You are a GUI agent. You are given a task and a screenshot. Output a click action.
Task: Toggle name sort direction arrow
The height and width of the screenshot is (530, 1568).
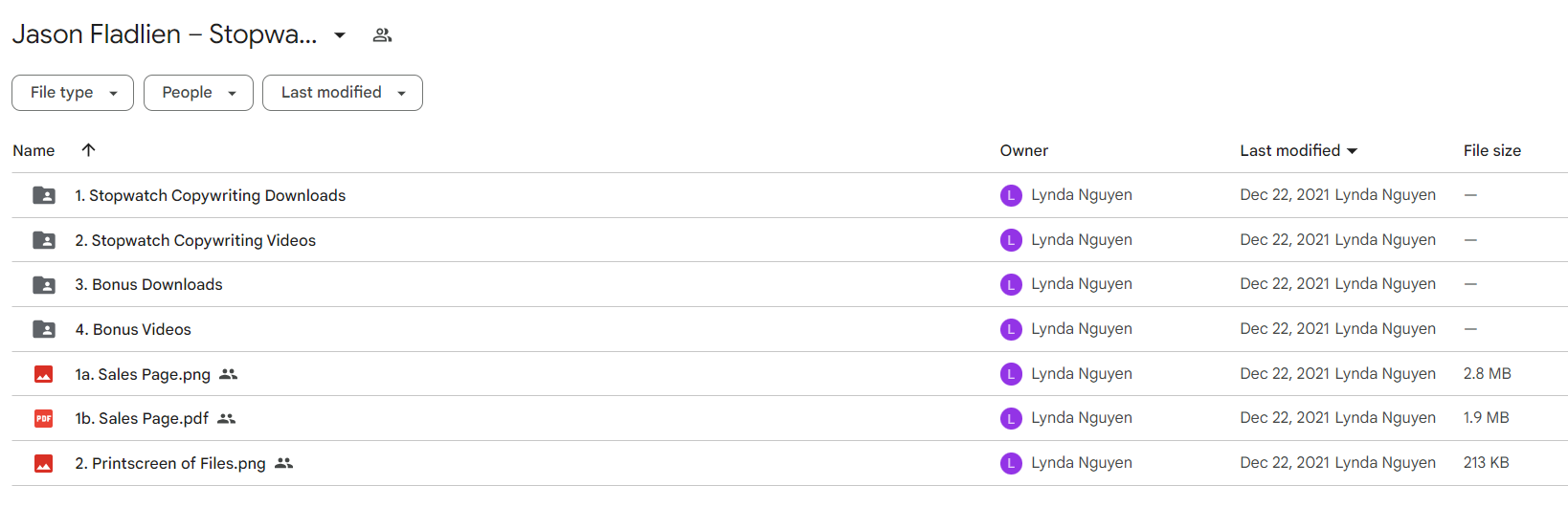click(x=88, y=150)
